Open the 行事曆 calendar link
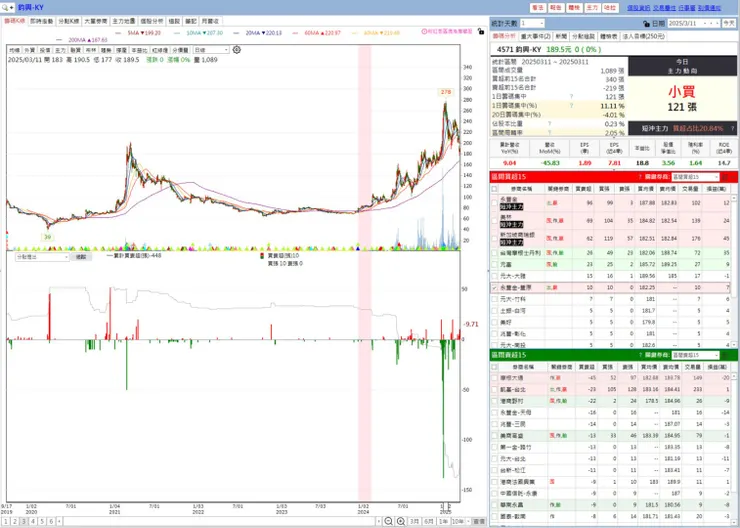Viewport: 740px width, 528px height. [687, 8]
